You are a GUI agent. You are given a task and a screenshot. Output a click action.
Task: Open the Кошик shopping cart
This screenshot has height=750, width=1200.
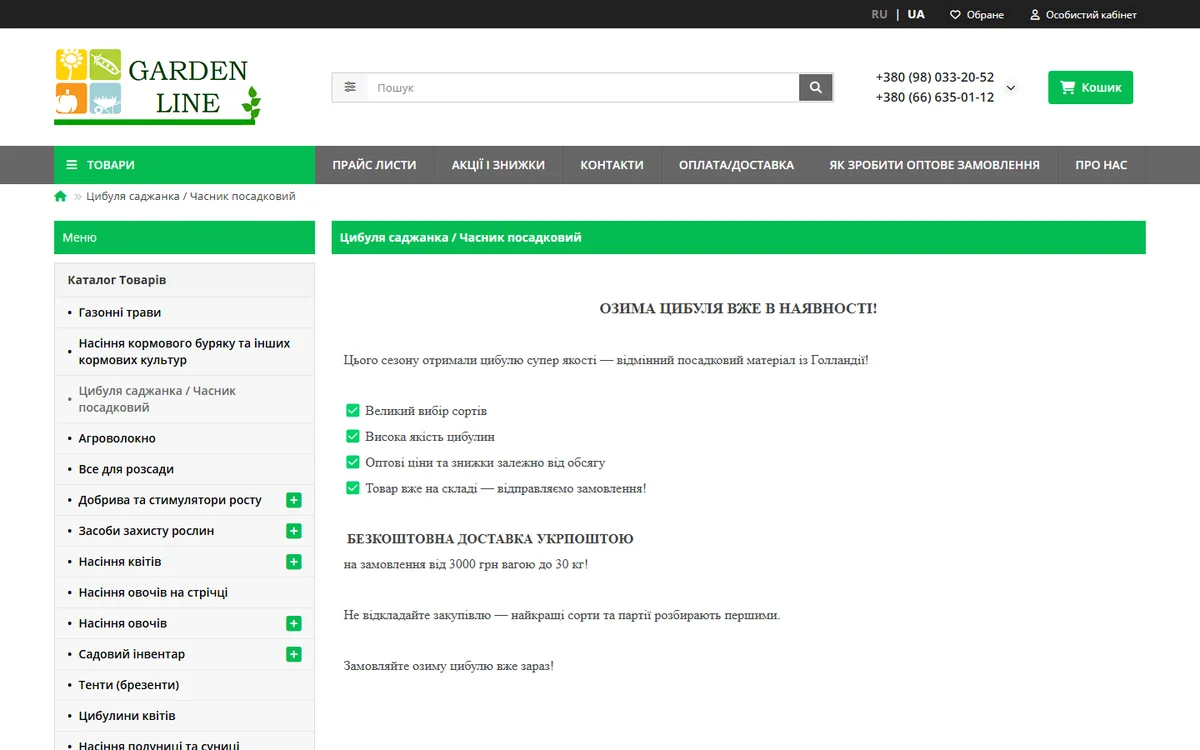tap(1090, 87)
